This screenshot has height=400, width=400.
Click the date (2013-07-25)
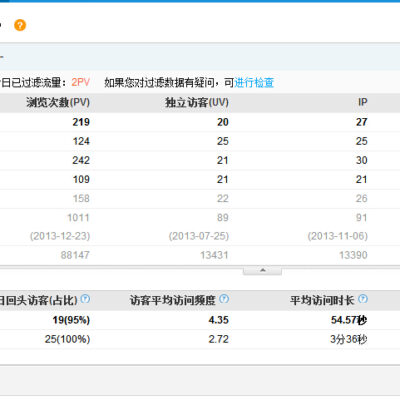(199, 236)
